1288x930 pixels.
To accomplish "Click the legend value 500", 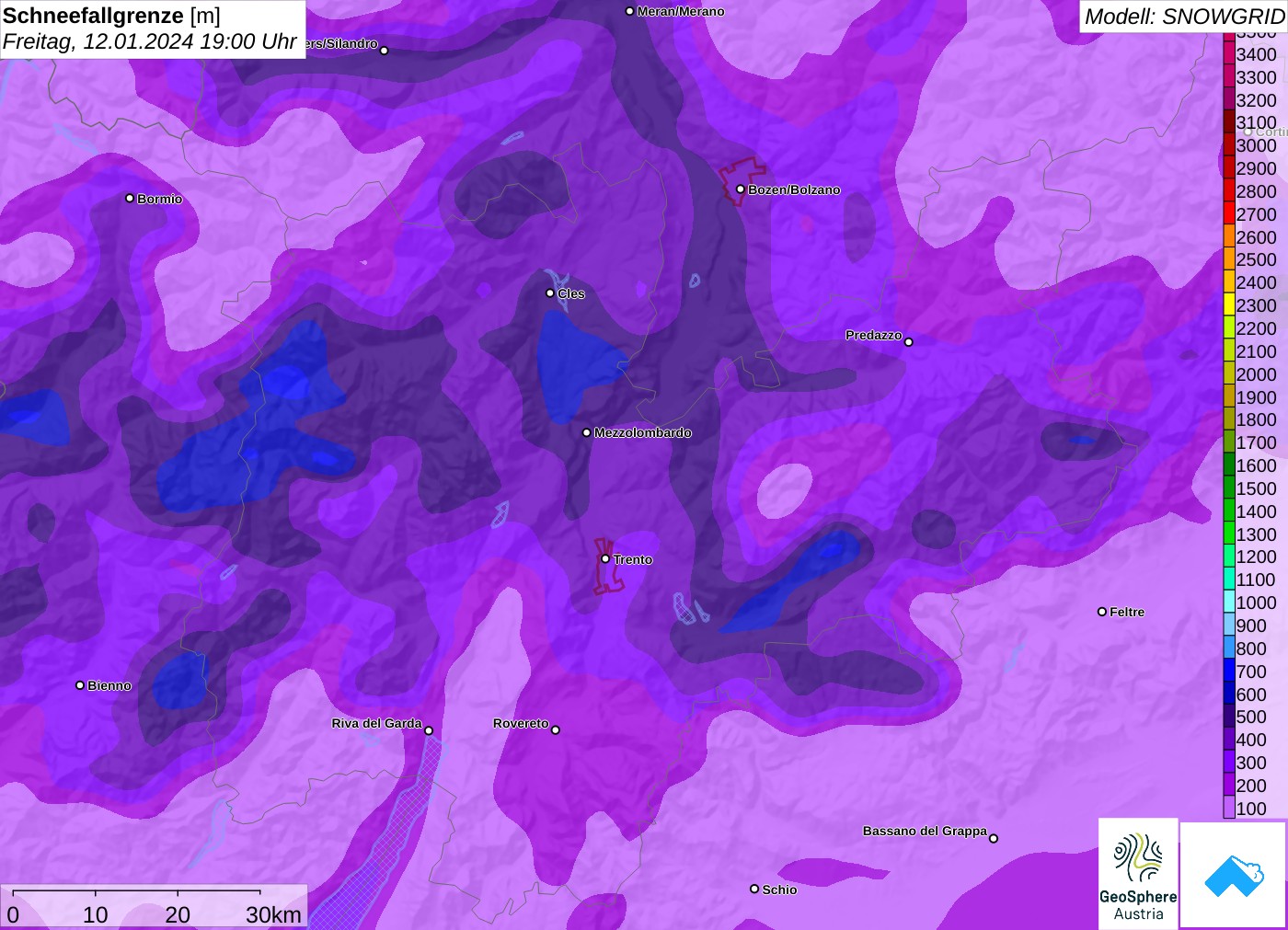I will pyautogui.click(x=1251, y=717).
